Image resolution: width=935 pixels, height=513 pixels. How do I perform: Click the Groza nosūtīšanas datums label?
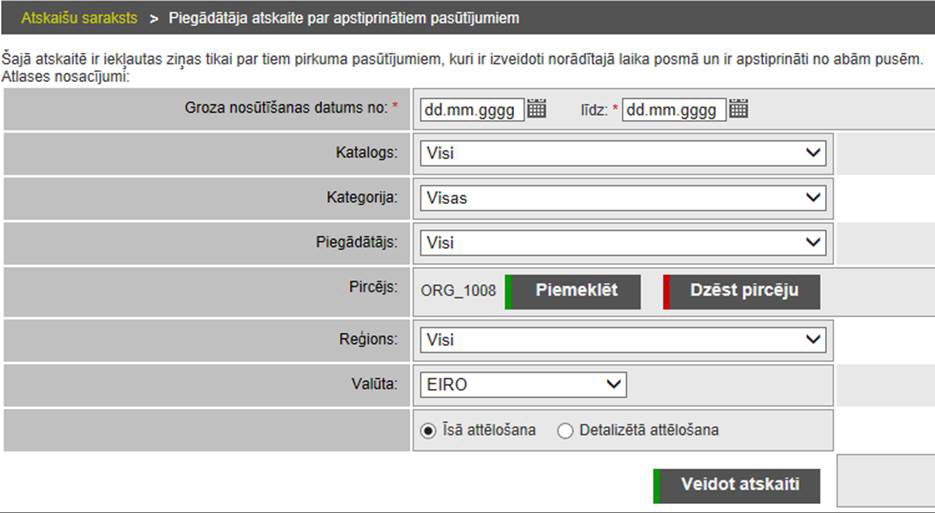tap(286, 107)
